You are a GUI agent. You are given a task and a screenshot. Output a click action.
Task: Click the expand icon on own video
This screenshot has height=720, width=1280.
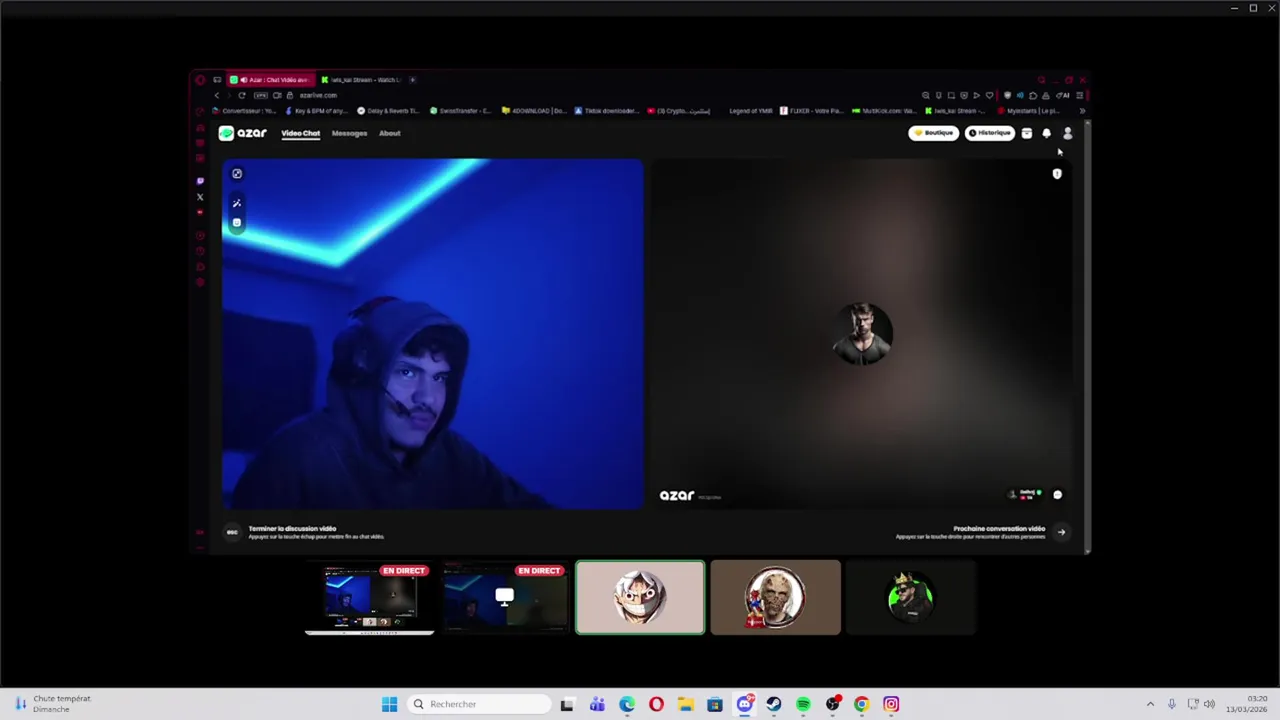[237, 174]
